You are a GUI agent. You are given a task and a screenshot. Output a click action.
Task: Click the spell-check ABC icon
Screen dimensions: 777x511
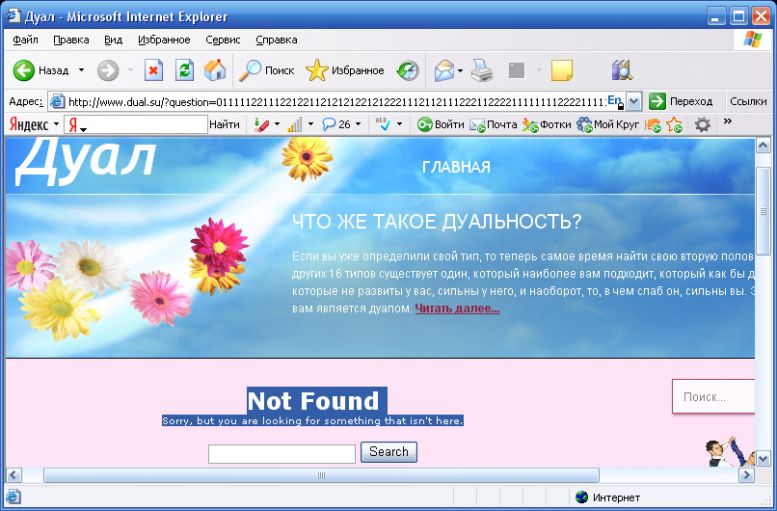(x=383, y=124)
